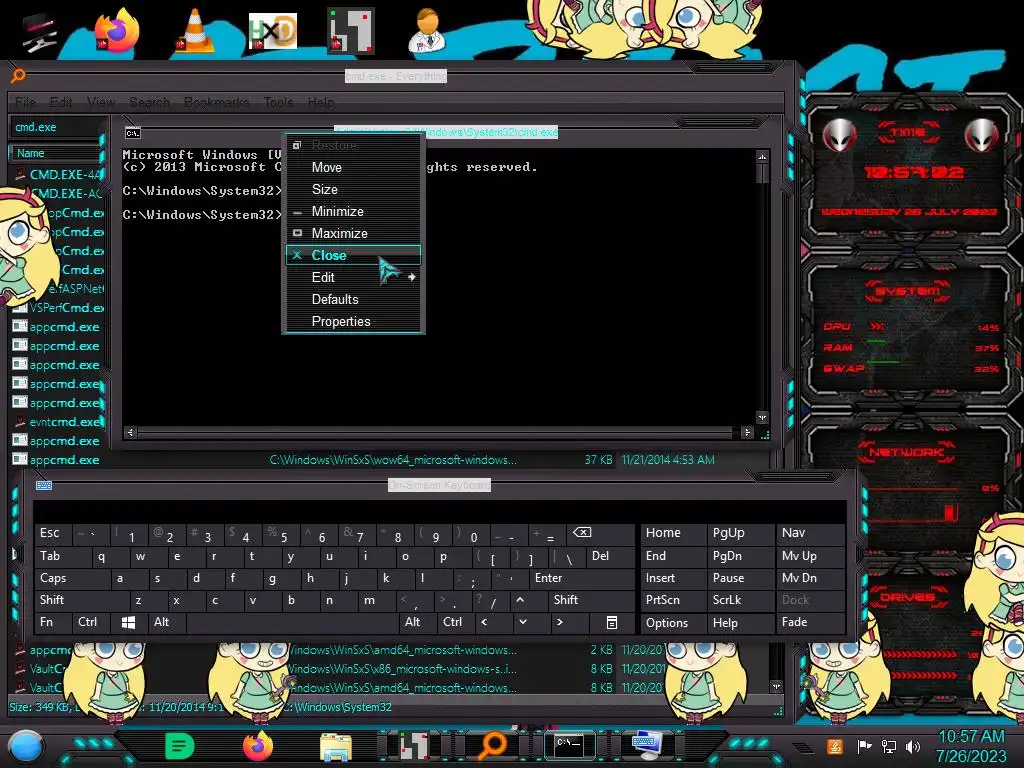Click Everything results scrollbar down arrow
Viewport: 1024px width, 768px height.
coord(776,686)
